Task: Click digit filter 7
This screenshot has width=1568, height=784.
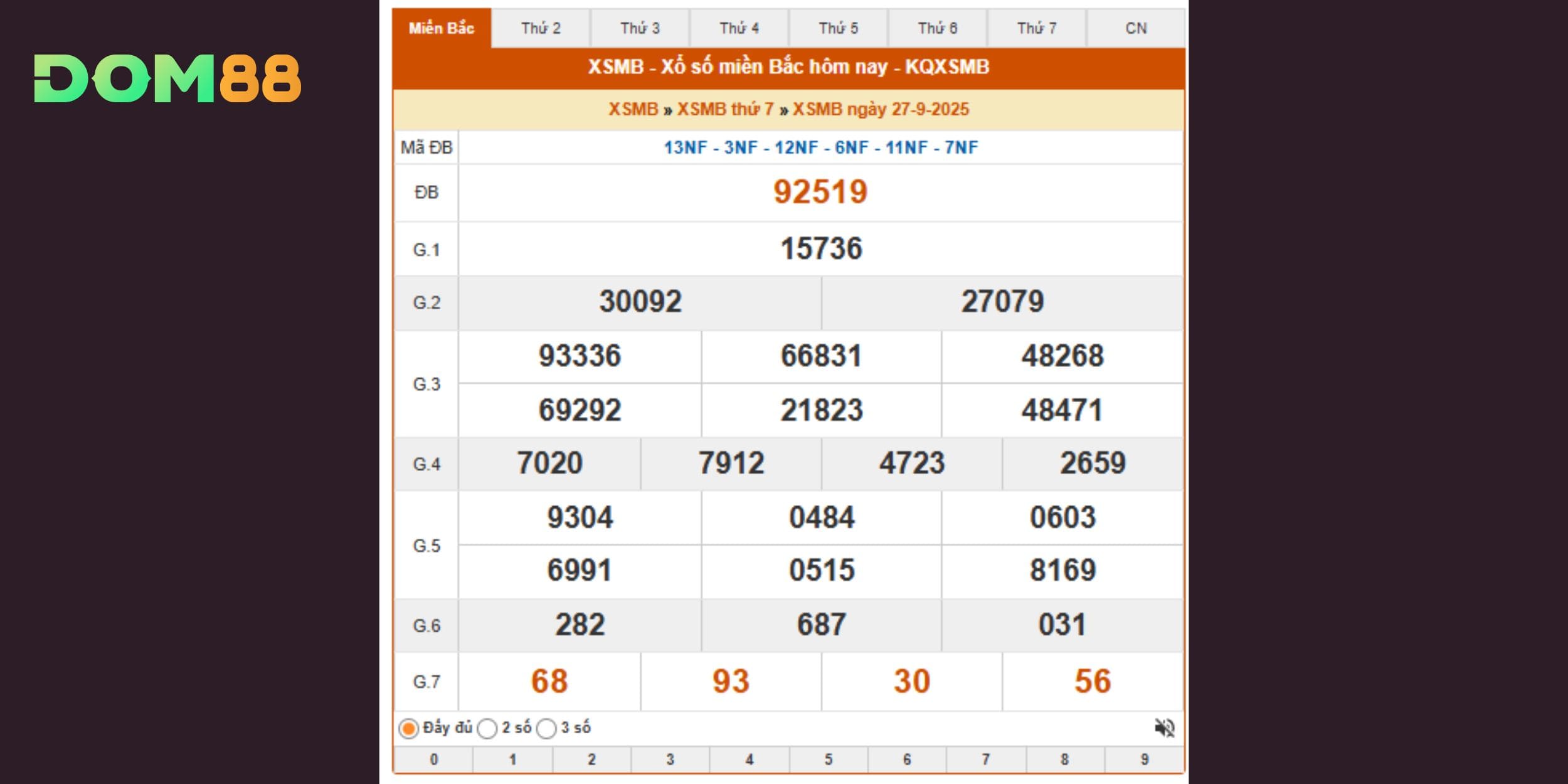Action: coord(986,760)
